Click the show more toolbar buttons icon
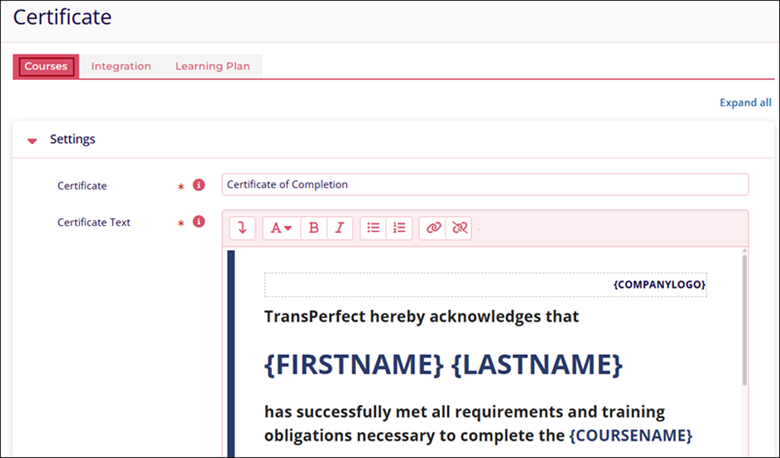The width and height of the screenshot is (780, 458). [242, 228]
